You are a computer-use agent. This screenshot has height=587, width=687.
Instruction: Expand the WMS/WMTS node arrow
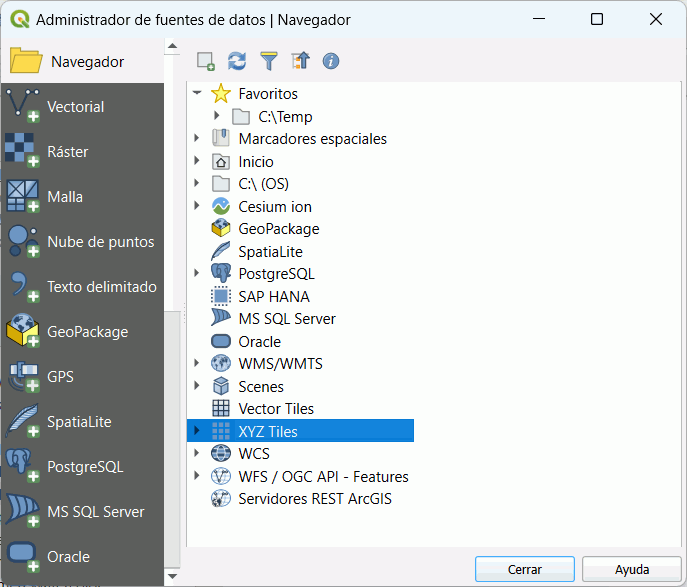tap(197, 363)
